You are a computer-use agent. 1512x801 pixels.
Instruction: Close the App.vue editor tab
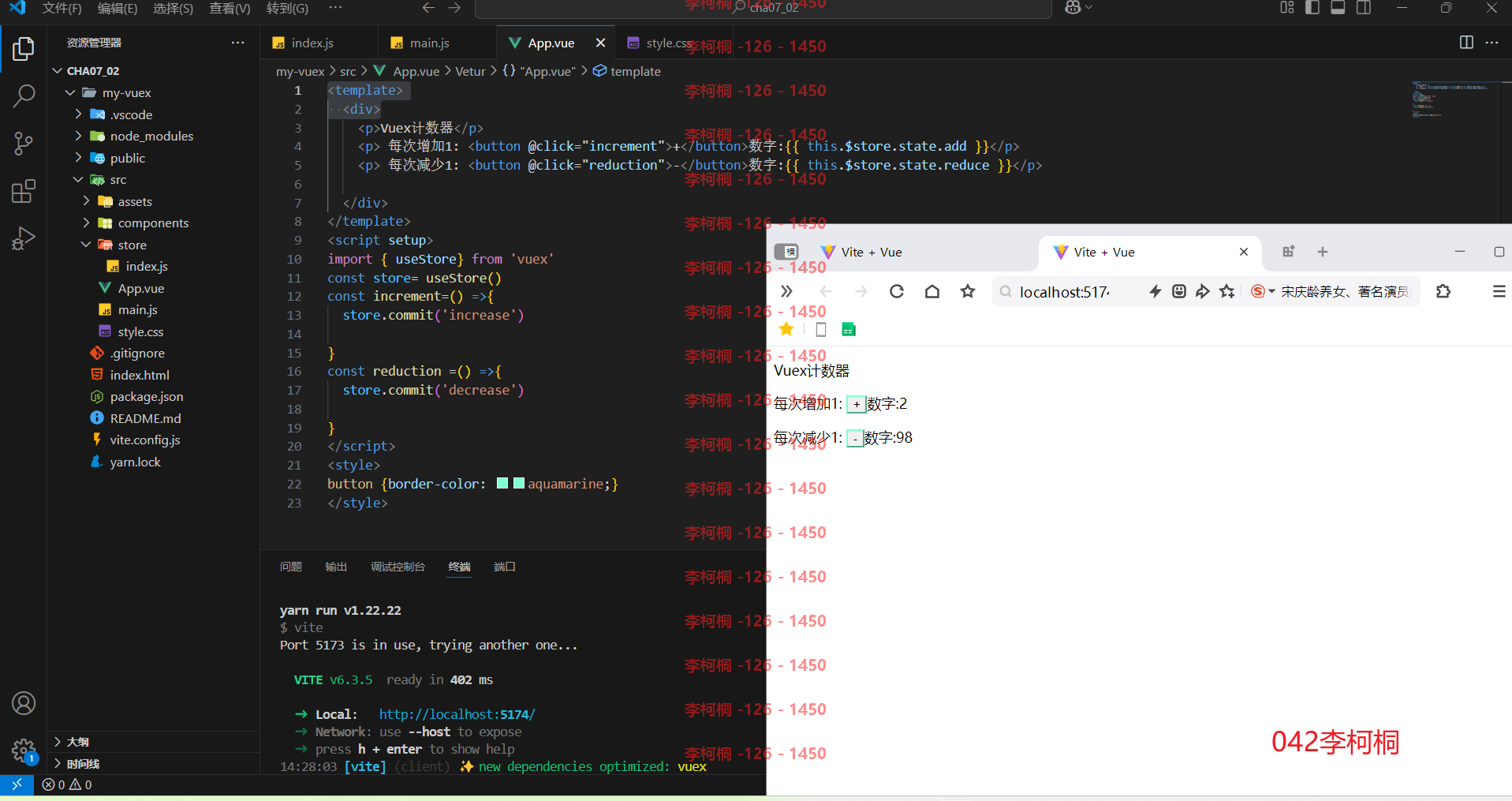click(x=600, y=43)
